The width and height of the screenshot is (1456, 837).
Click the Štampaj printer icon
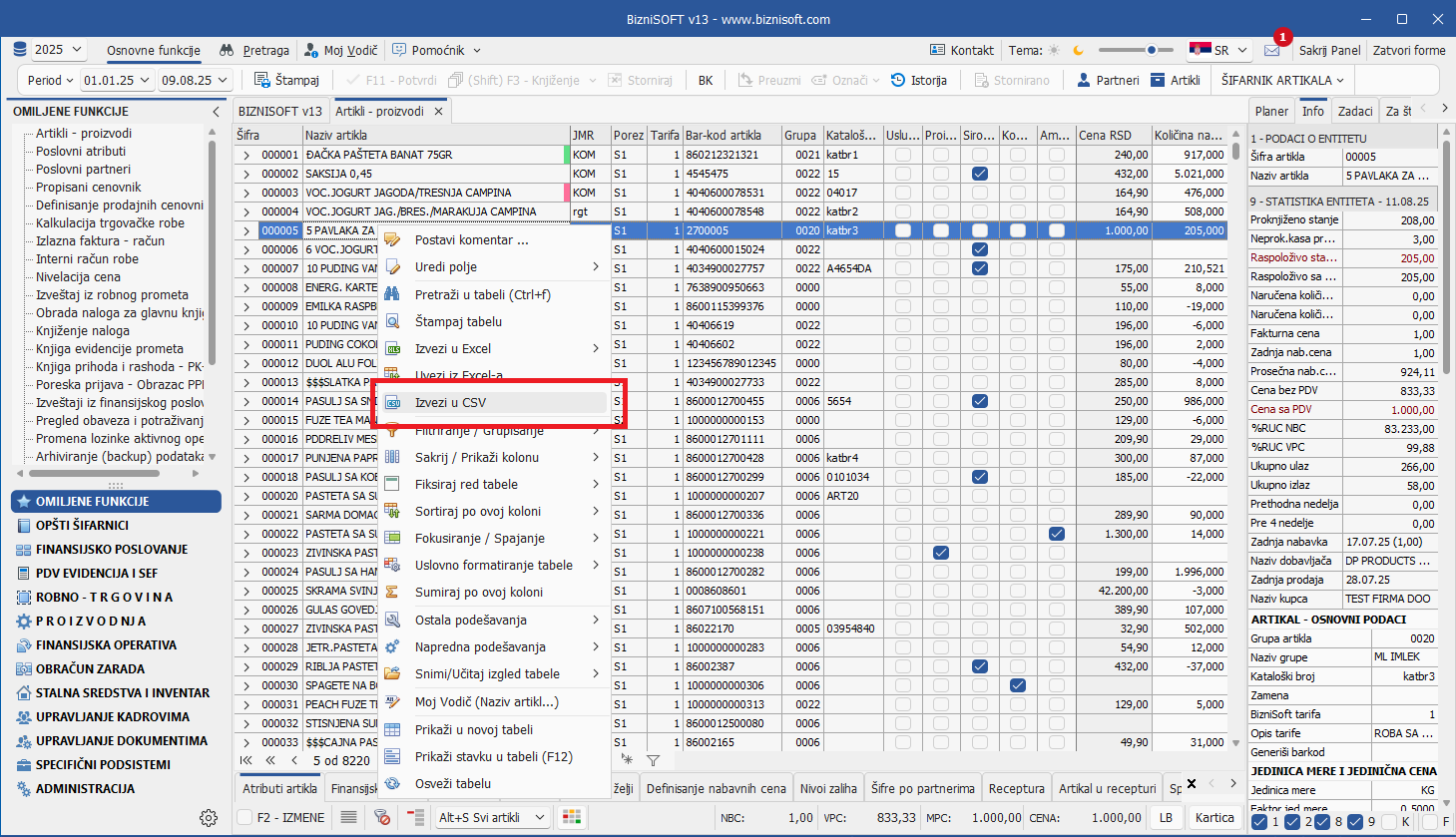pyautogui.click(x=262, y=80)
